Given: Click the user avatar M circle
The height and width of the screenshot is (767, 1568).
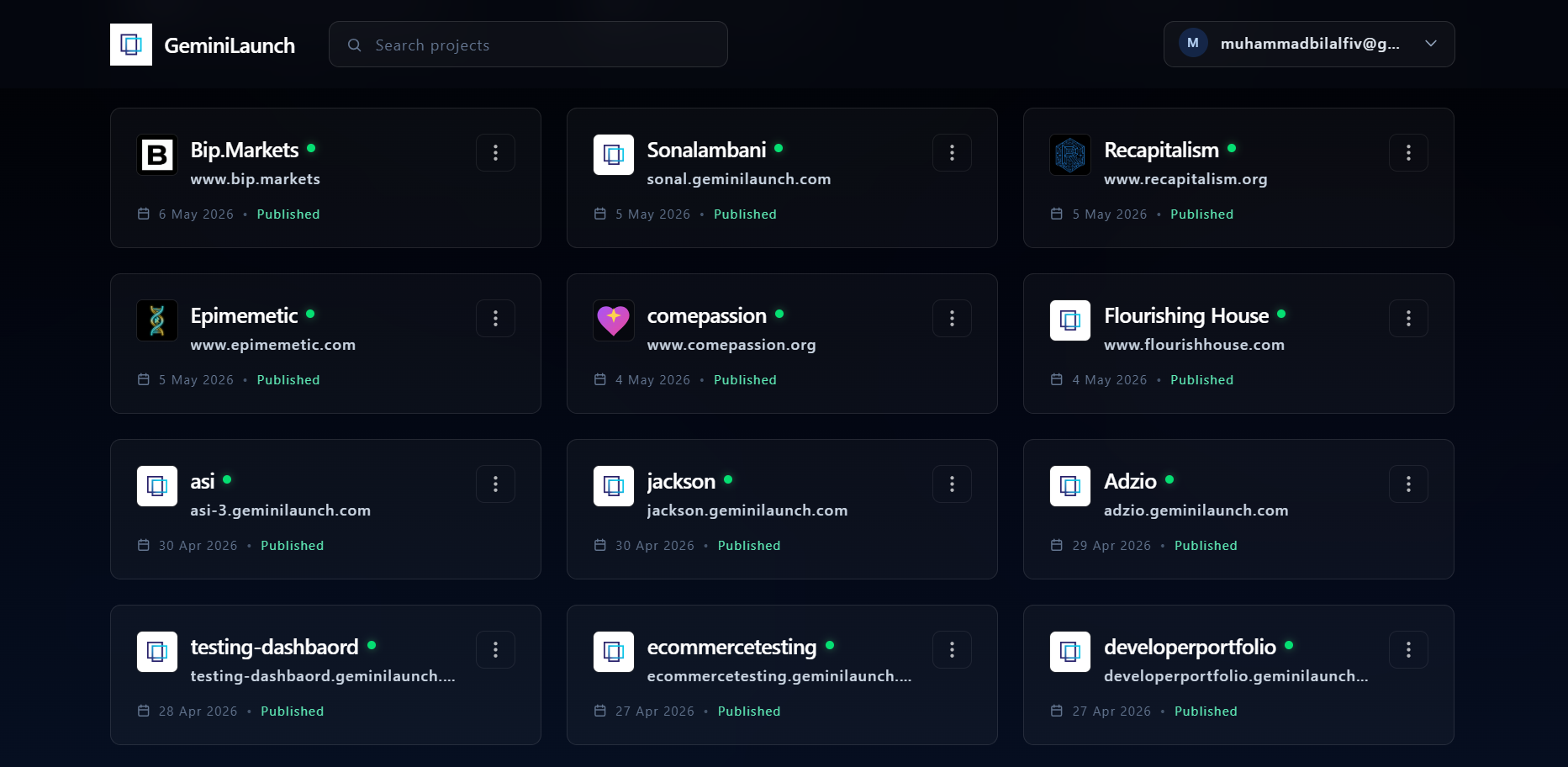Looking at the screenshot, I should (x=1193, y=43).
